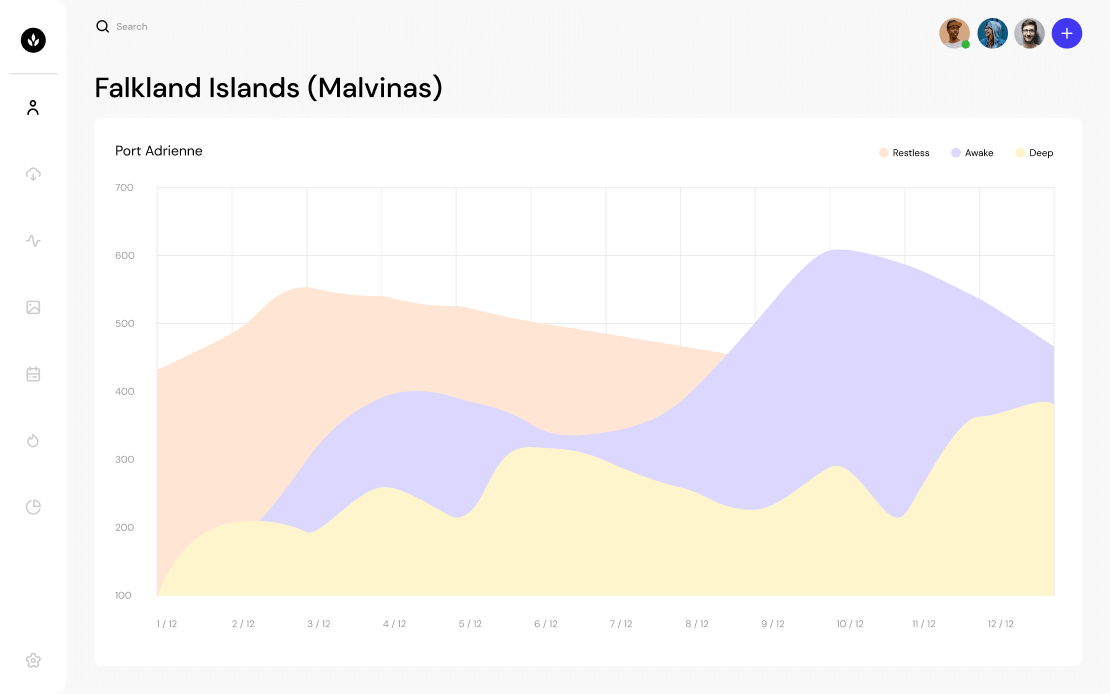This screenshot has height=694, width=1110.
Task: Open the user profile sidebar icon
Action: pos(33,108)
